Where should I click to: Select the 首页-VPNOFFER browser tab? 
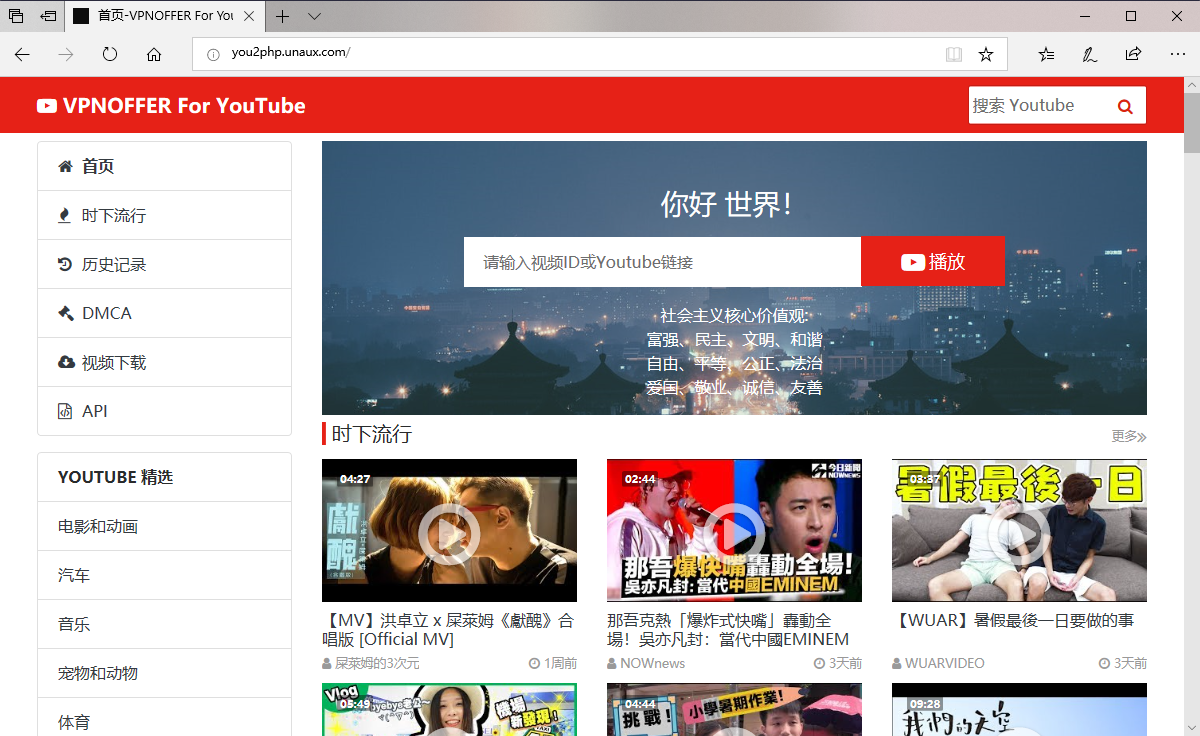point(167,16)
